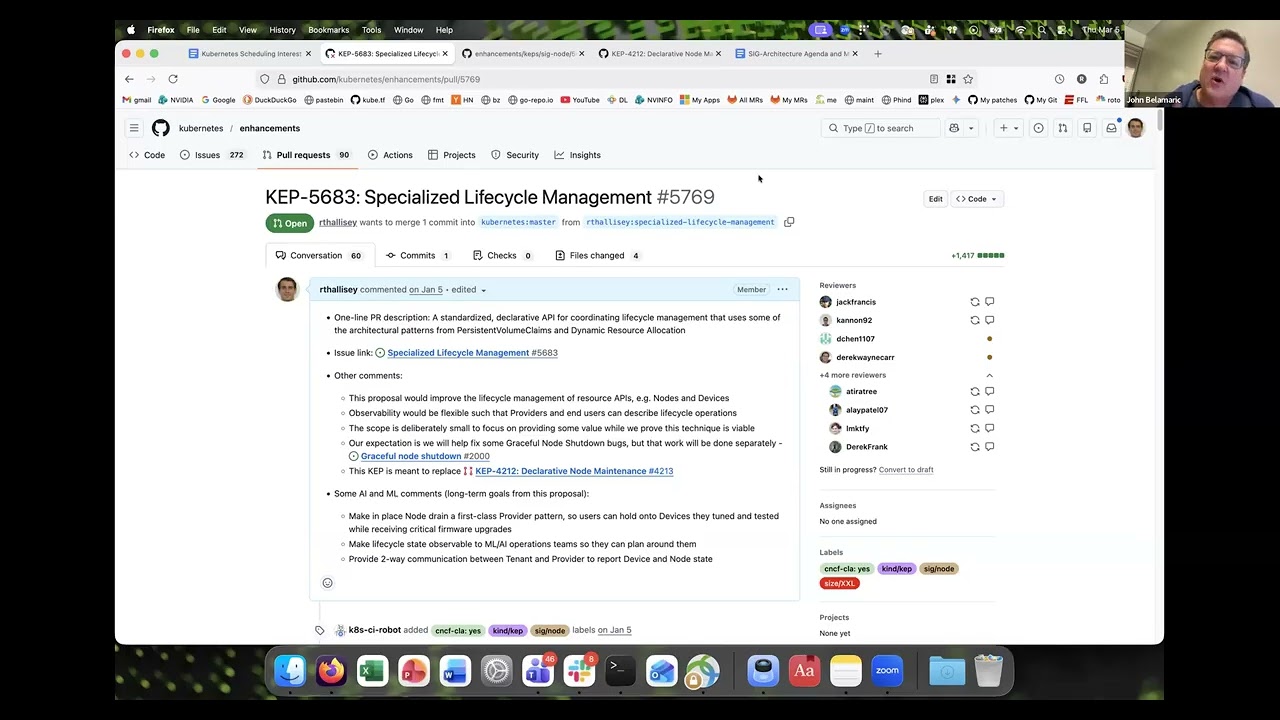Open the History menu in Firefox menu bar
1280x720 pixels.
(x=282, y=30)
